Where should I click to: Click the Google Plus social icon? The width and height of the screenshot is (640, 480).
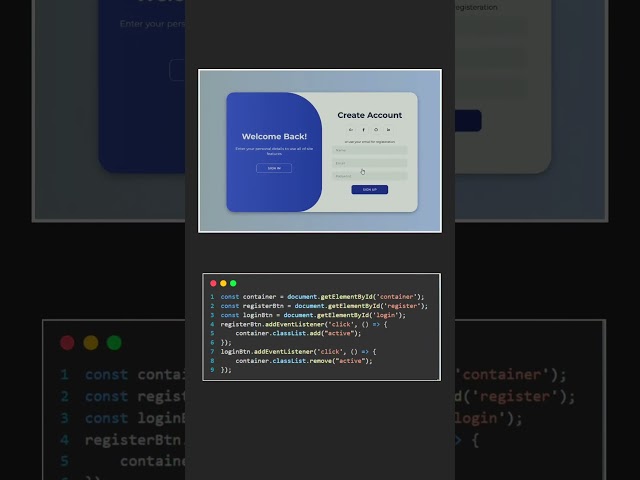click(x=351, y=130)
